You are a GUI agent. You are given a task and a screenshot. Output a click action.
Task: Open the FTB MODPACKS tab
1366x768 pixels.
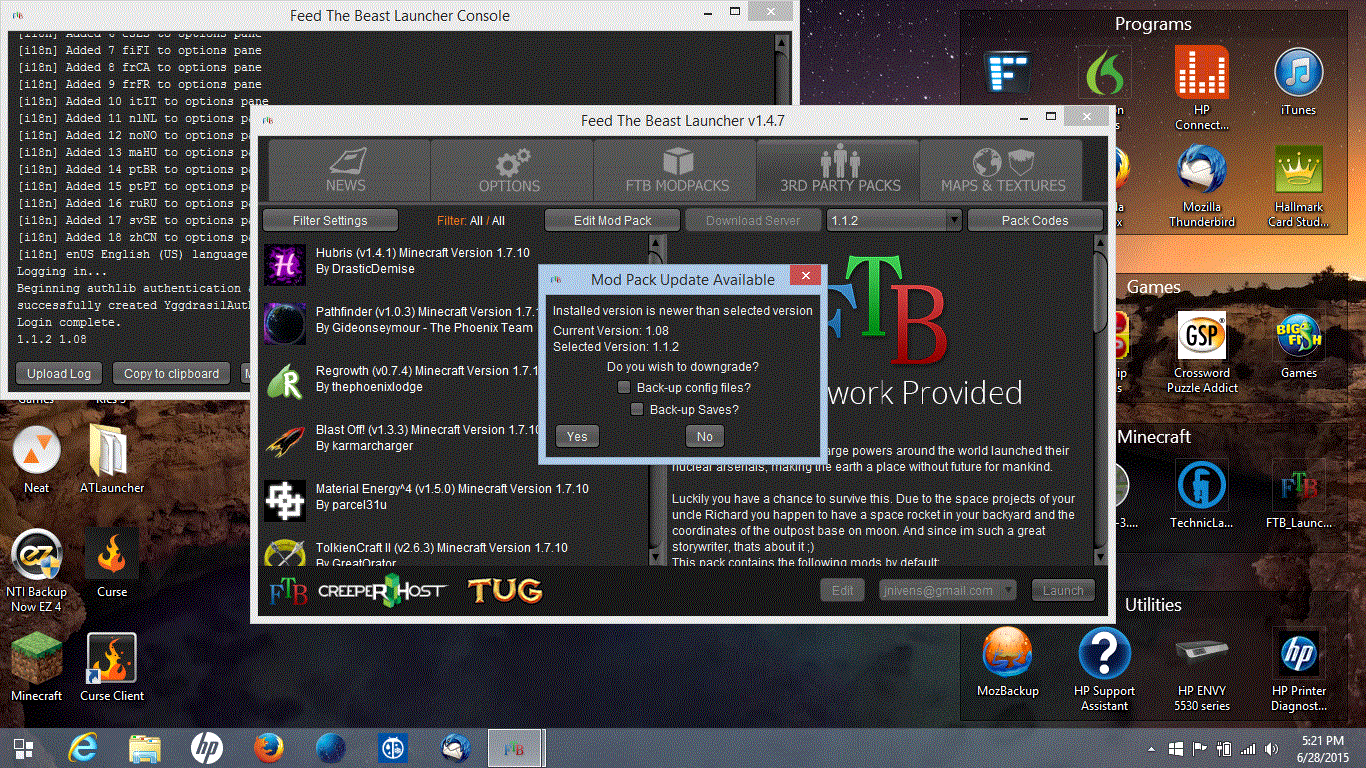click(x=677, y=170)
